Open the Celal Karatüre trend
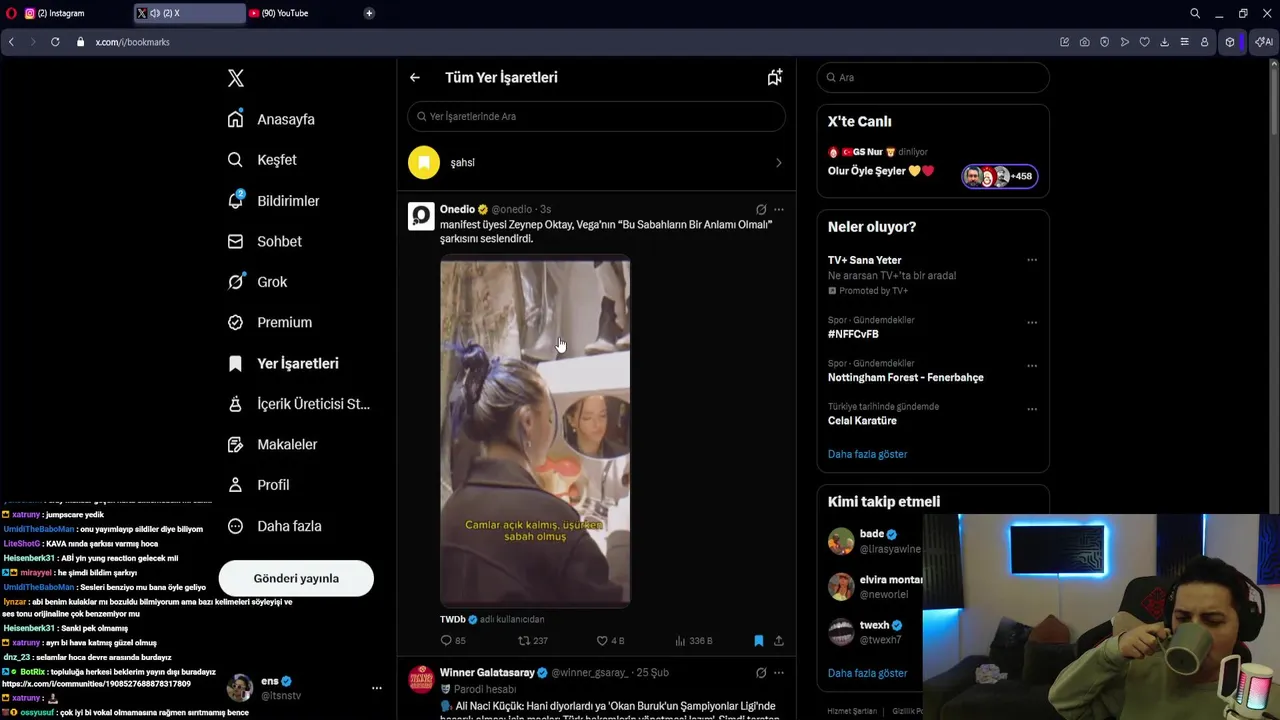Image resolution: width=1280 pixels, height=720 pixels. (x=862, y=420)
